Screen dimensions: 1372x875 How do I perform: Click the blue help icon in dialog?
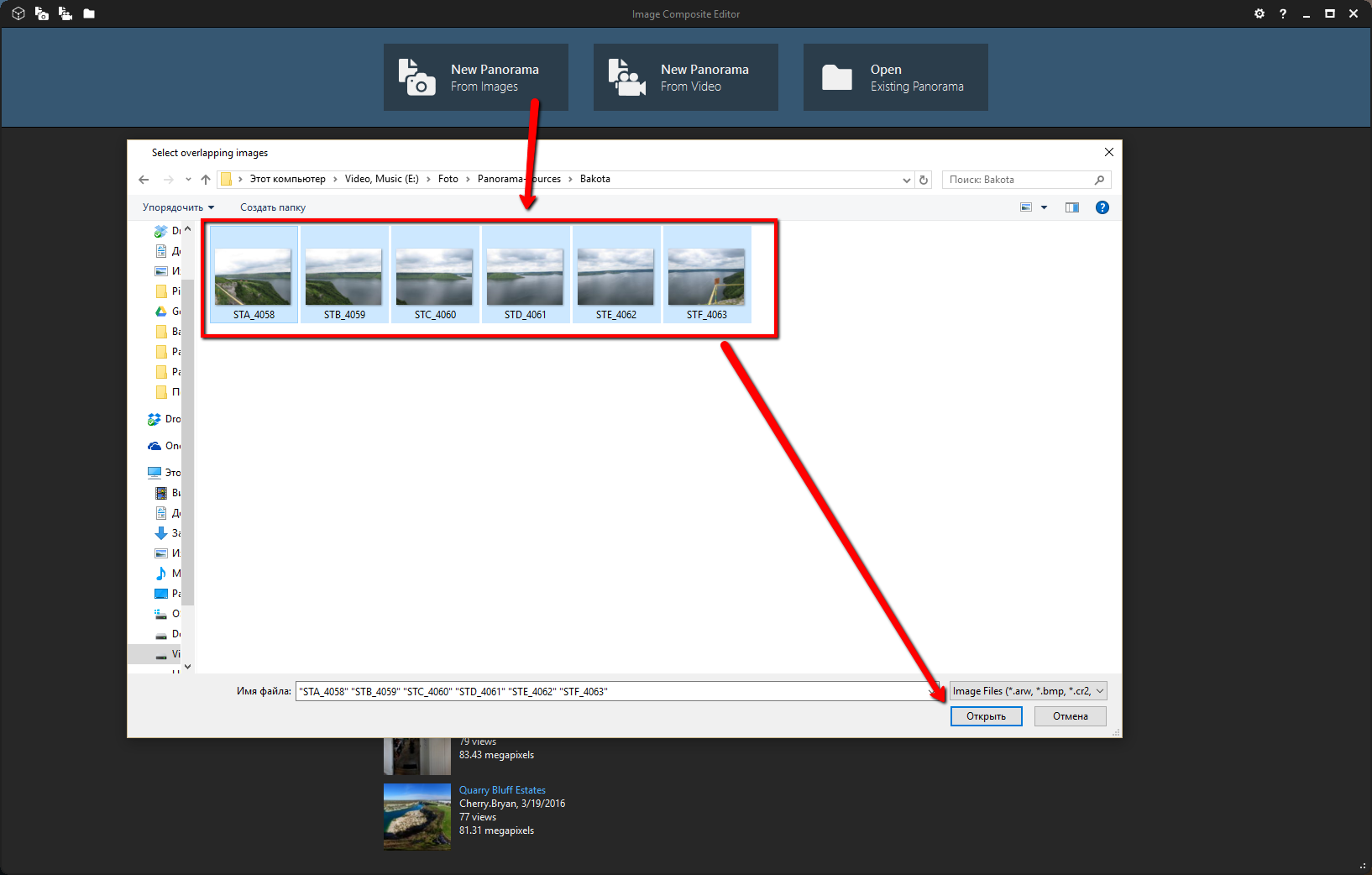pyautogui.click(x=1102, y=207)
